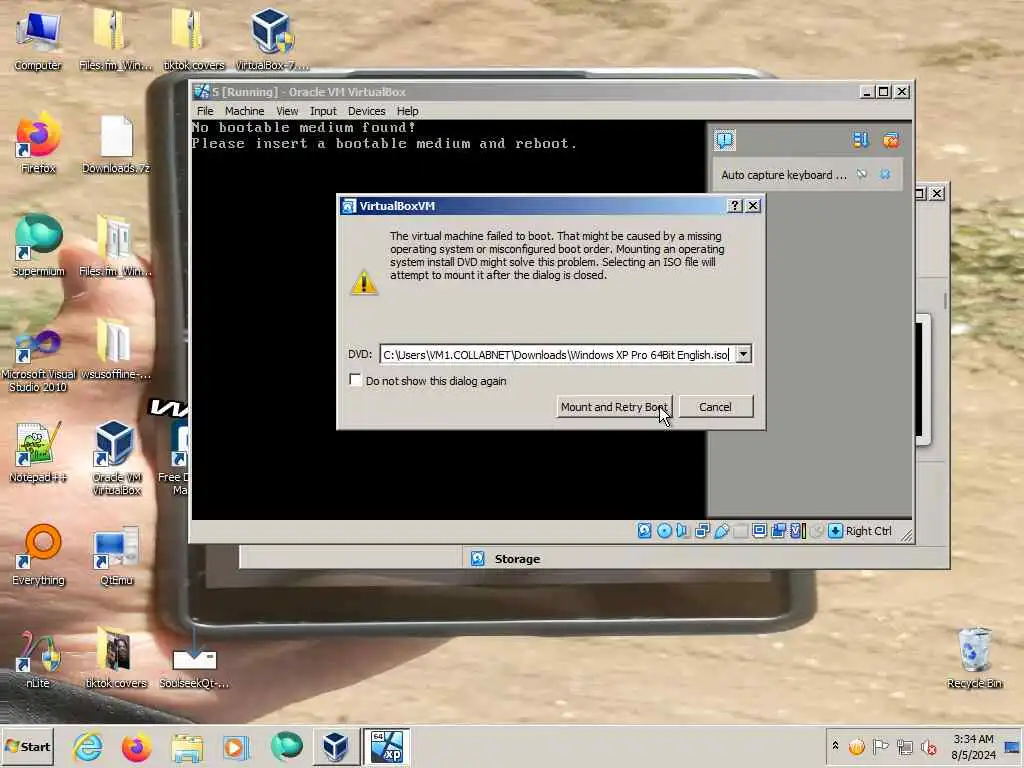Click the mouse integration status icon
This screenshot has width=1024, height=768.
816,531
